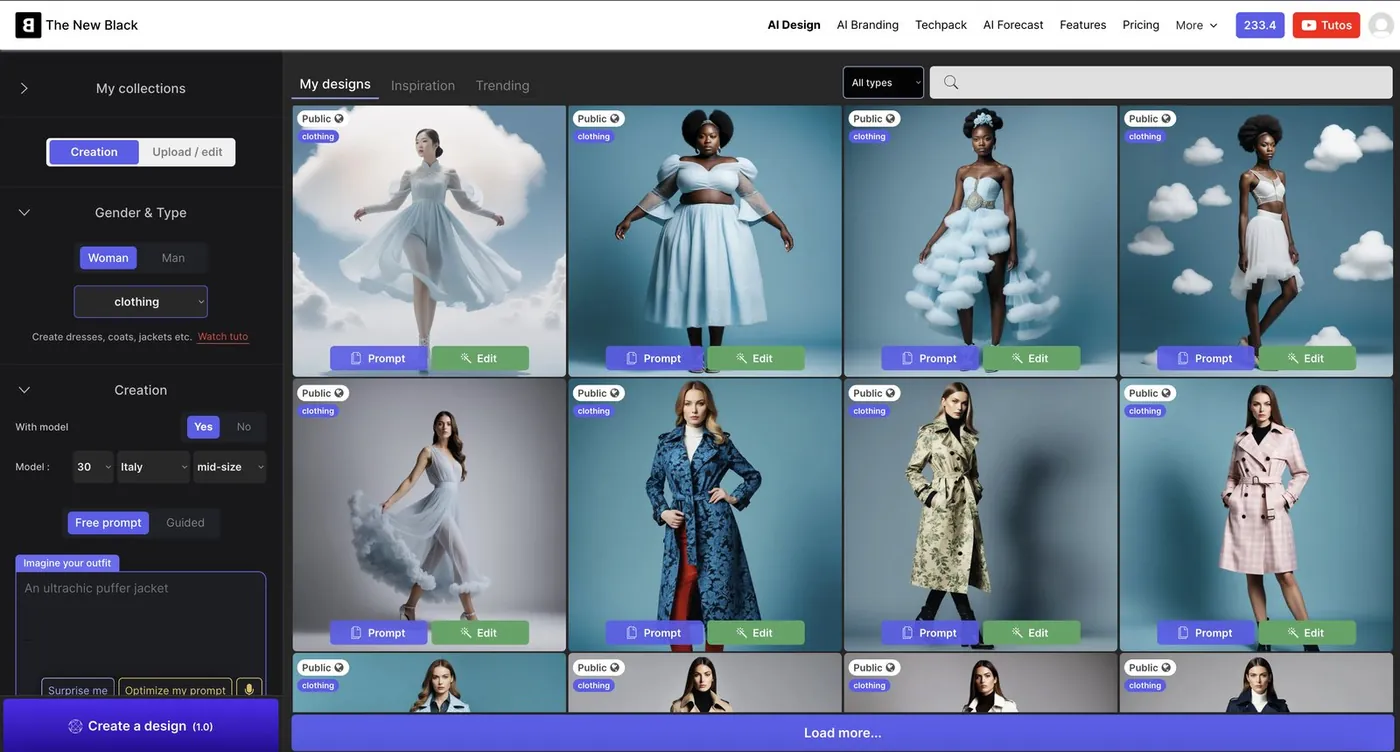Follow the Watch tuto link
Viewport: 1400px width, 752px height.
pos(223,337)
